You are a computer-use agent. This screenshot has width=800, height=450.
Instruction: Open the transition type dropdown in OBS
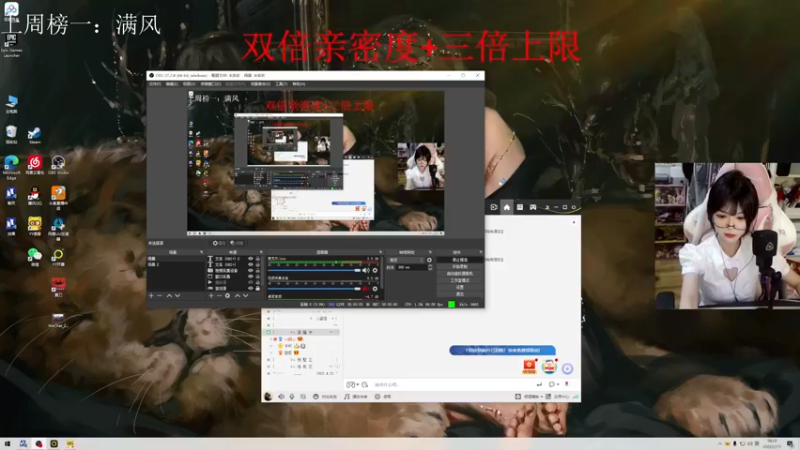coord(407,260)
